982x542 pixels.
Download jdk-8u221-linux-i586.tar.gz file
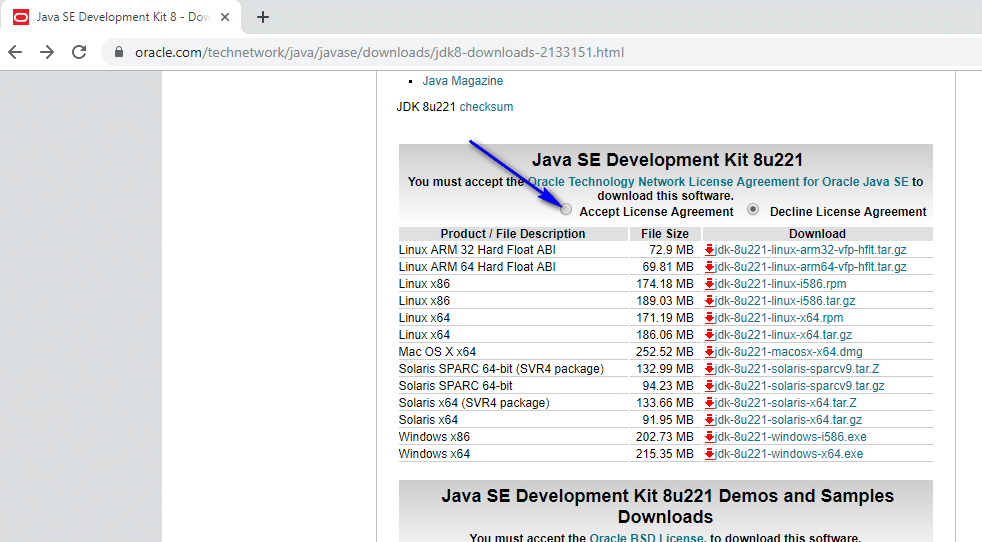(x=785, y=301)
